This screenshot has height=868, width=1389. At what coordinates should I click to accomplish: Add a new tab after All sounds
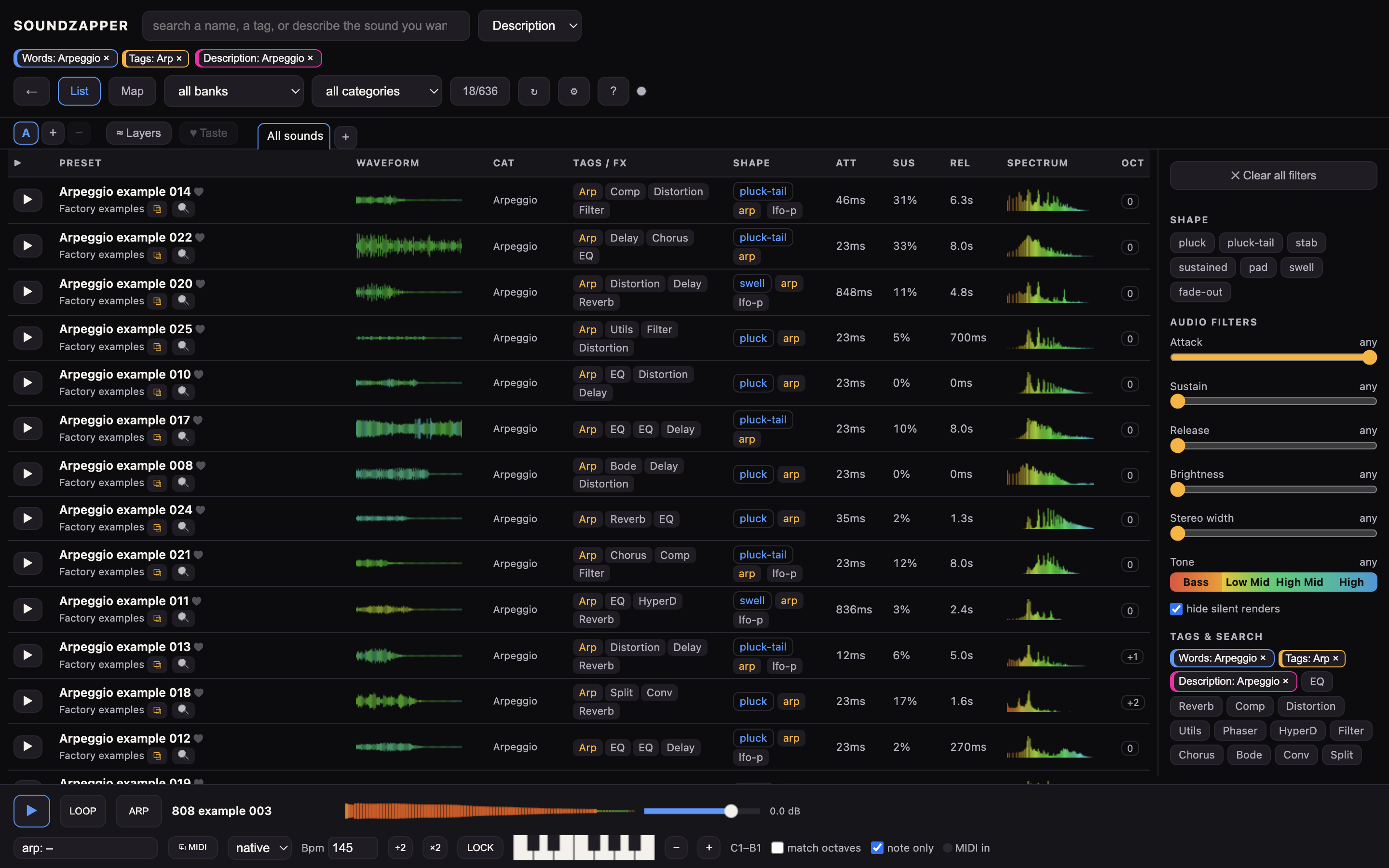pos(345,136)
